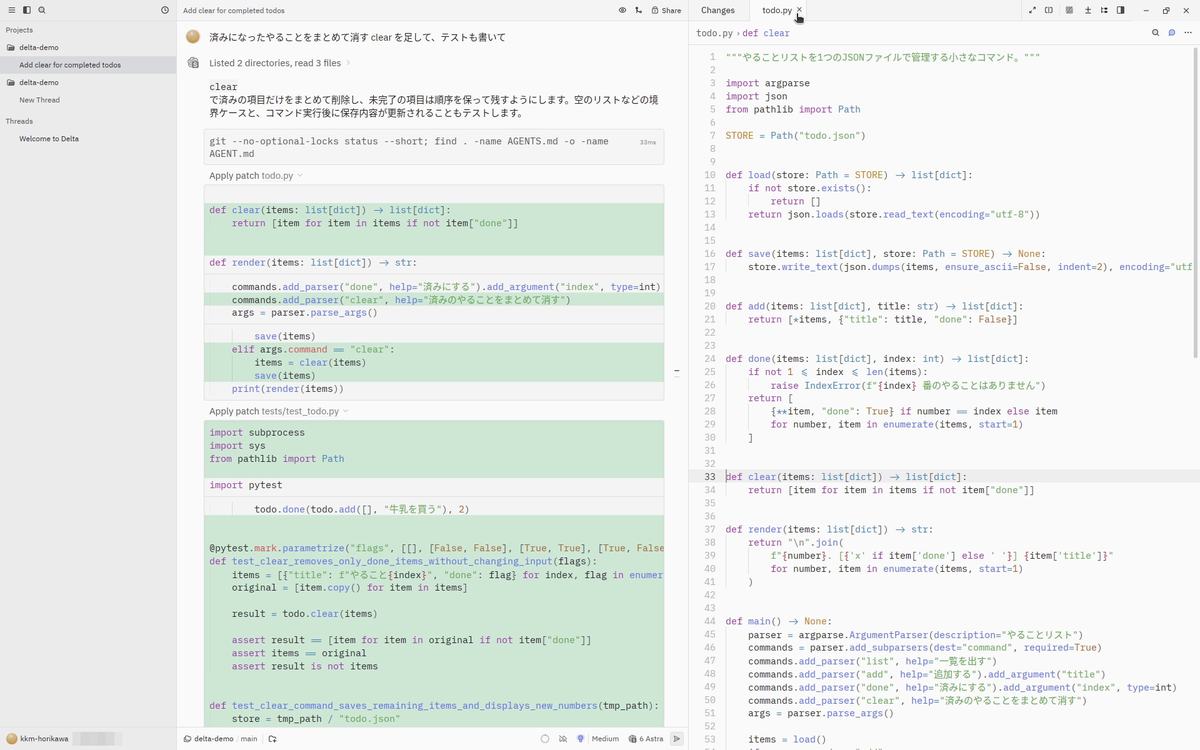Click the 'def clear' breadcrumb
This screenshot has width=1200, height=750.
point(766,33)
